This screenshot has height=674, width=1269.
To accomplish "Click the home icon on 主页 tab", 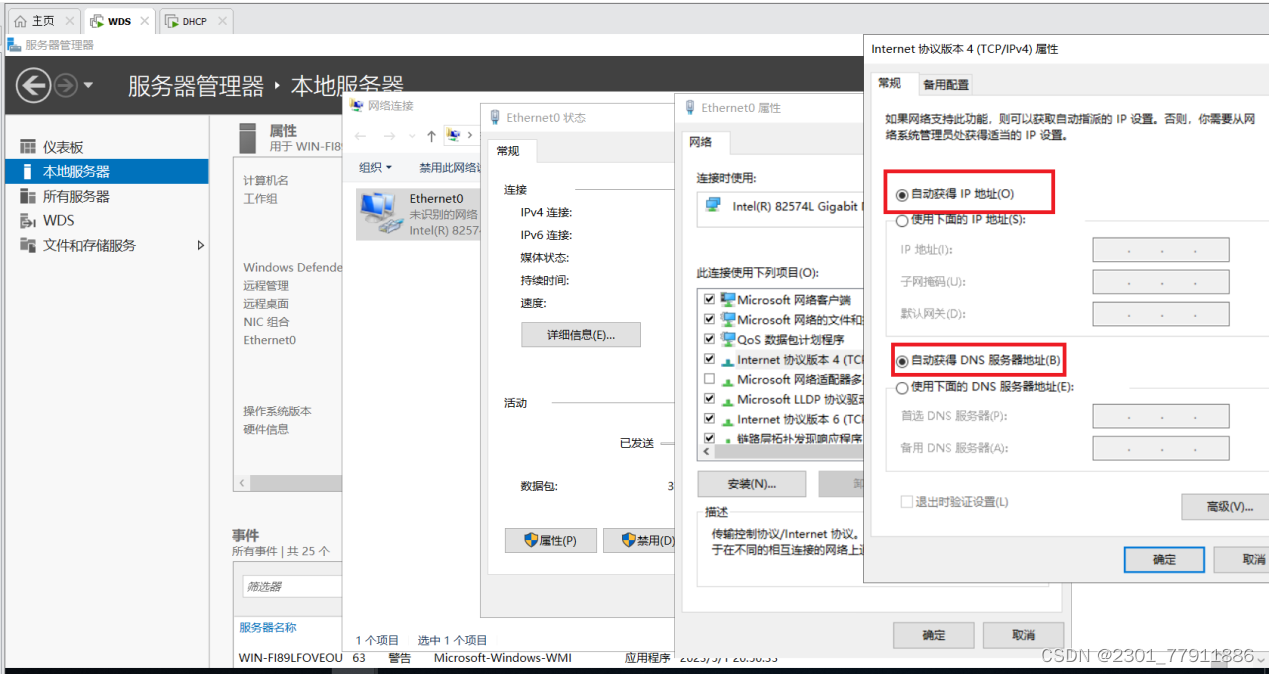I will [20, 21].
